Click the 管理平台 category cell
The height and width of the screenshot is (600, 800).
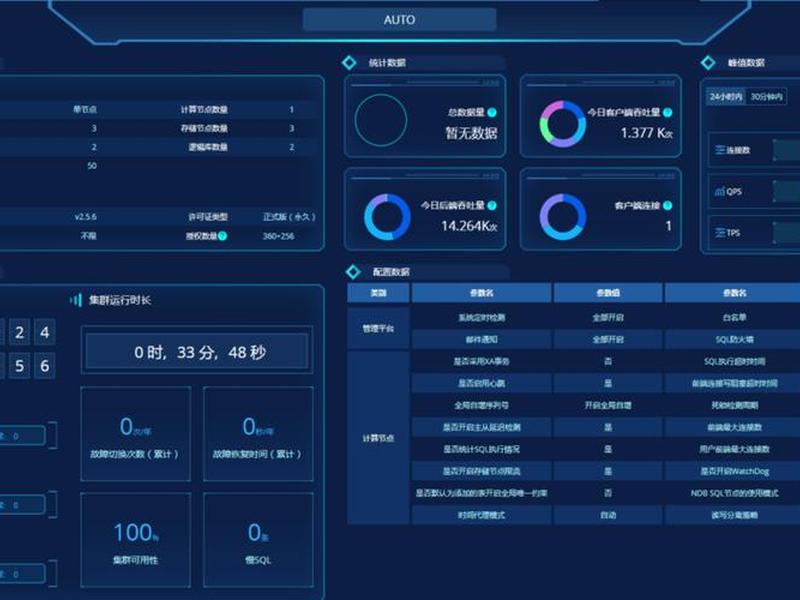(378, 329)
